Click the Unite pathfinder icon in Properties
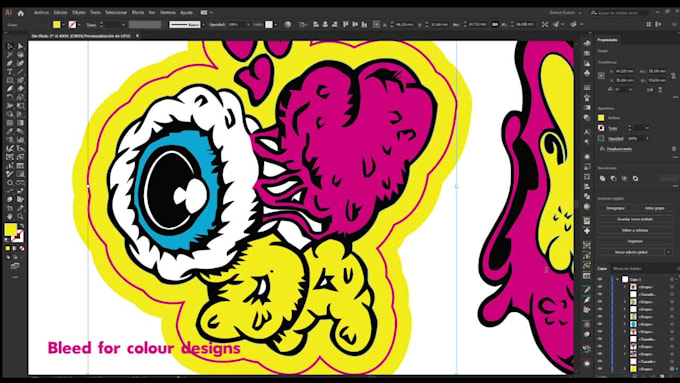The image size is (680, 383). pyautogui.click(x=602, y=178)
